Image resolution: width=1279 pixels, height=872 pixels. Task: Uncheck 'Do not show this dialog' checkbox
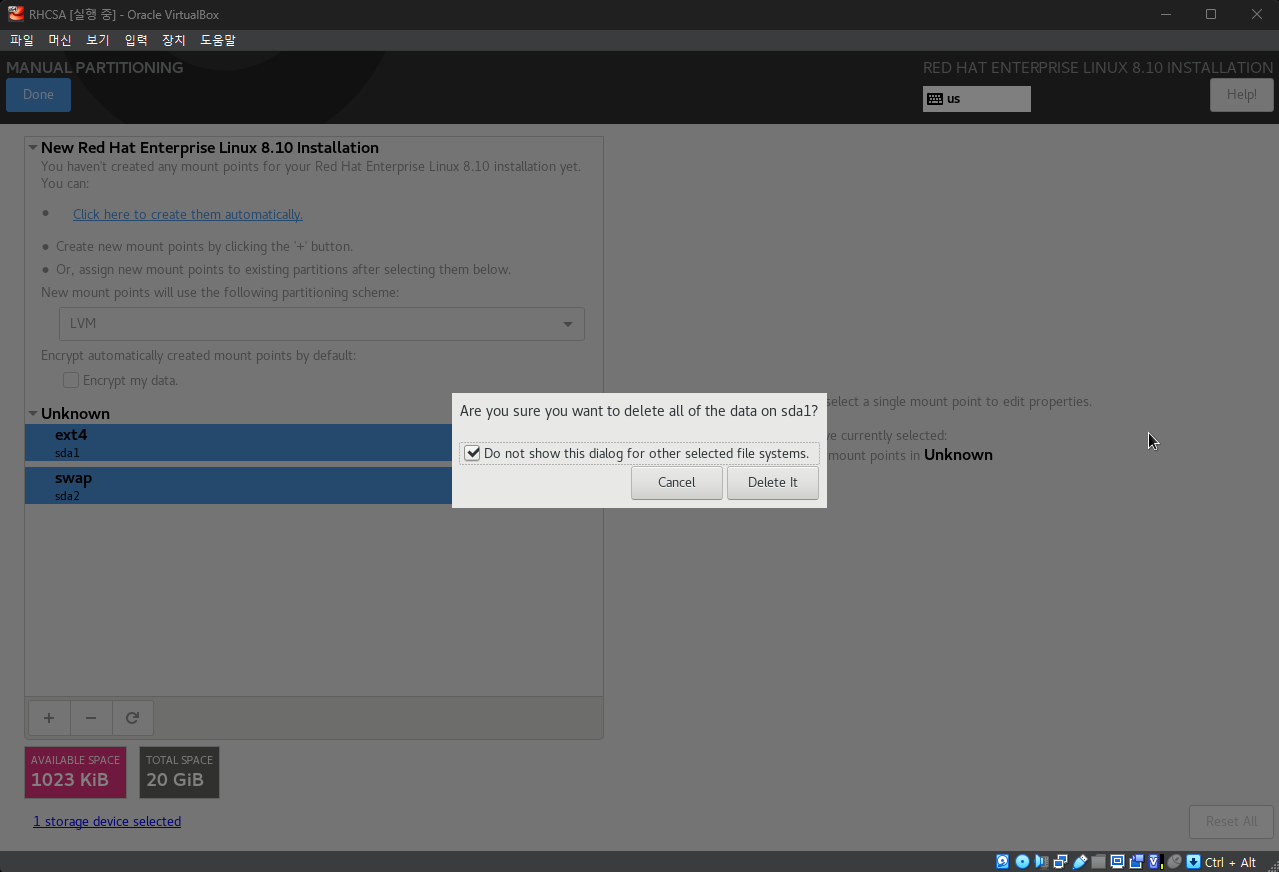click(x=472, y=453)
